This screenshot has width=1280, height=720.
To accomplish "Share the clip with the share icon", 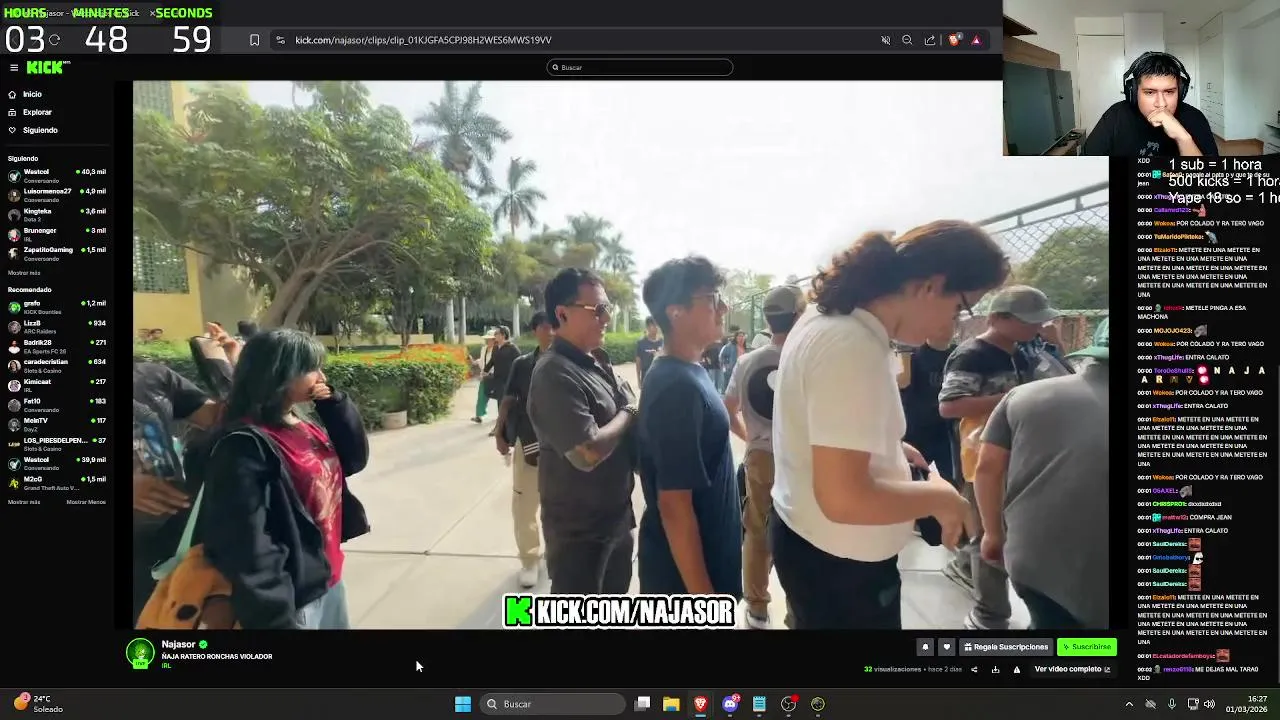I will [974, 669].
